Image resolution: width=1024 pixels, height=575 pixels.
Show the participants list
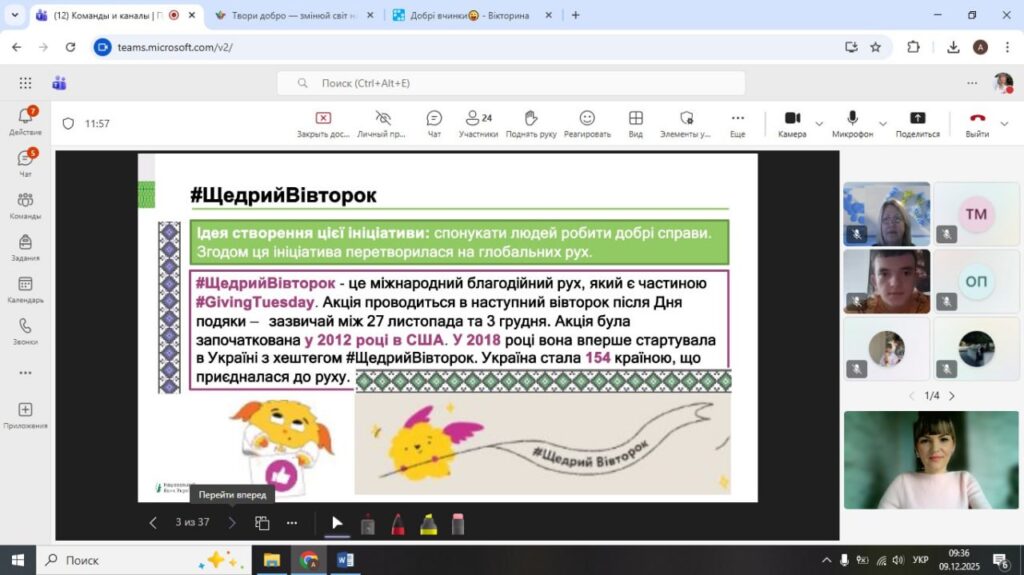coord(478,123)
